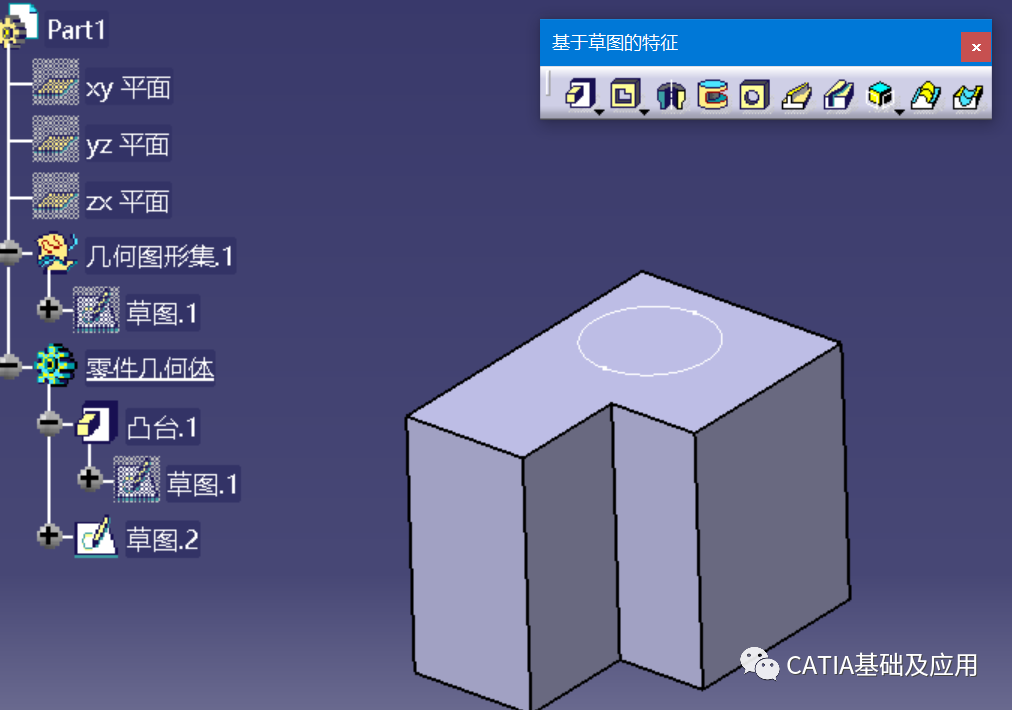The height and width of the screenshot is (710, 1012).
Task: Click the 凸台.1 pad feature icon
Action: pos(97,423)
